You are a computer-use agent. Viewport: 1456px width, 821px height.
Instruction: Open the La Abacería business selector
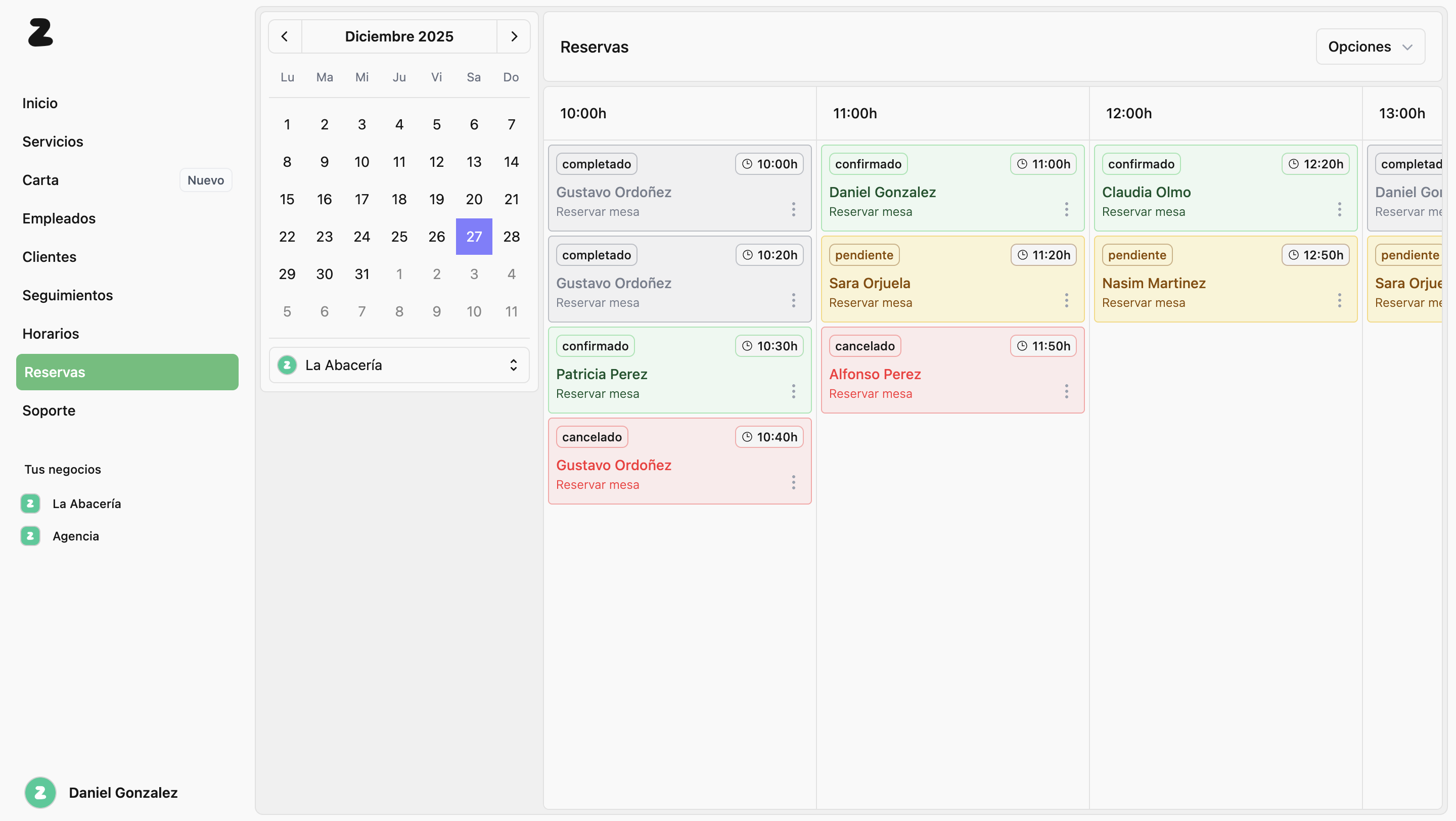(x=399, y=365)
